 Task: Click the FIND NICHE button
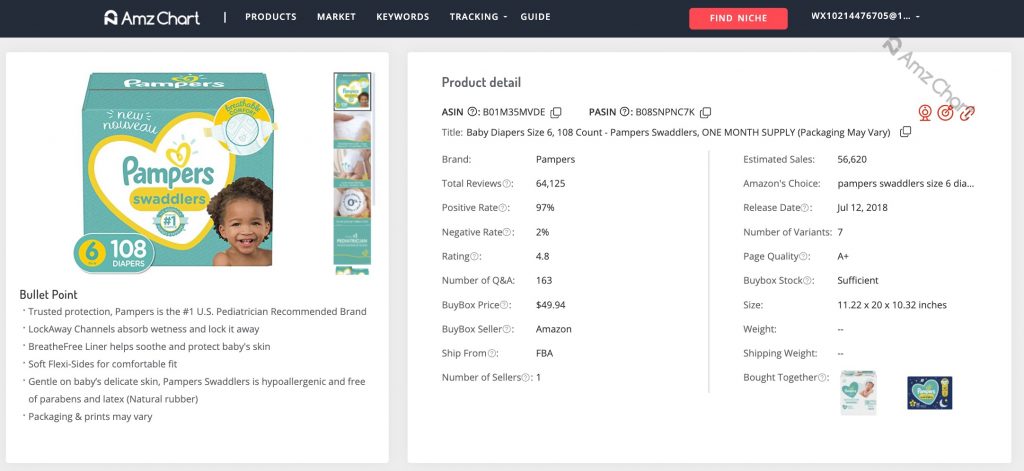[x=738, y=18]
